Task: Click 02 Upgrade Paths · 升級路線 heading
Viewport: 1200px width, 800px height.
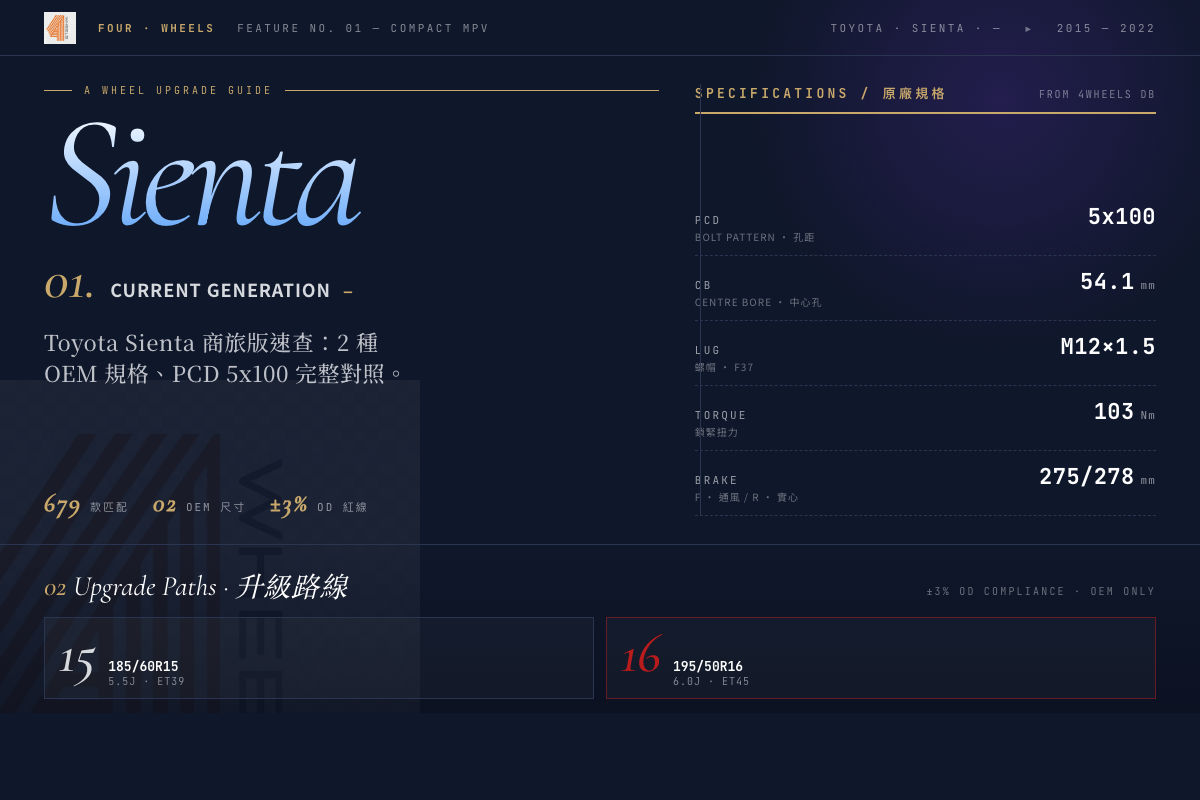Action: [x=196, y=587]
